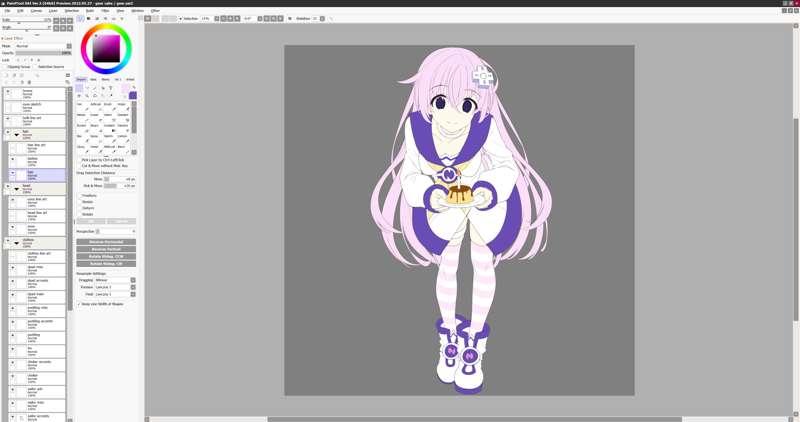Collapse the 'clothes' layer folder
800x422 pixels.
tap(16, 243)
